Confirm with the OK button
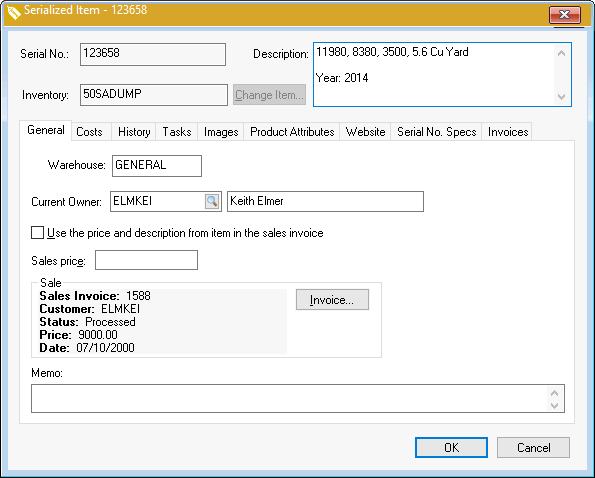Screen dimensions: 595x478 point(451,448)
